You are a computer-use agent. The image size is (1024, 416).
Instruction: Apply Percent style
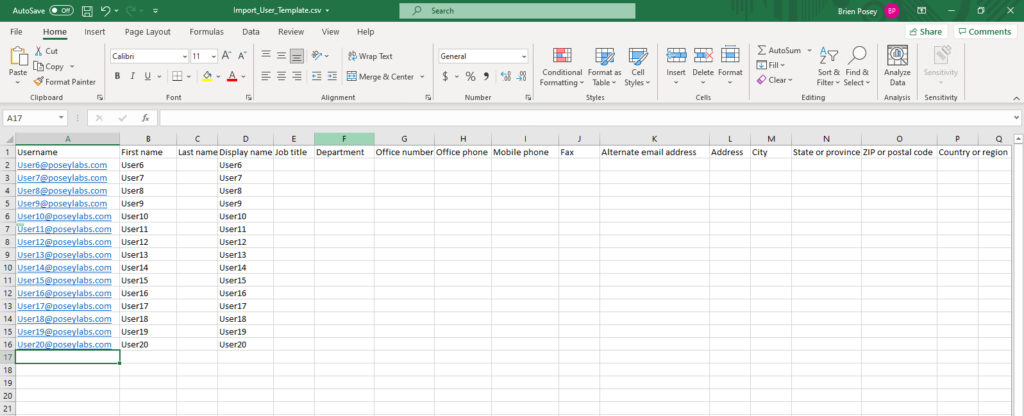[x=470, y=76]
